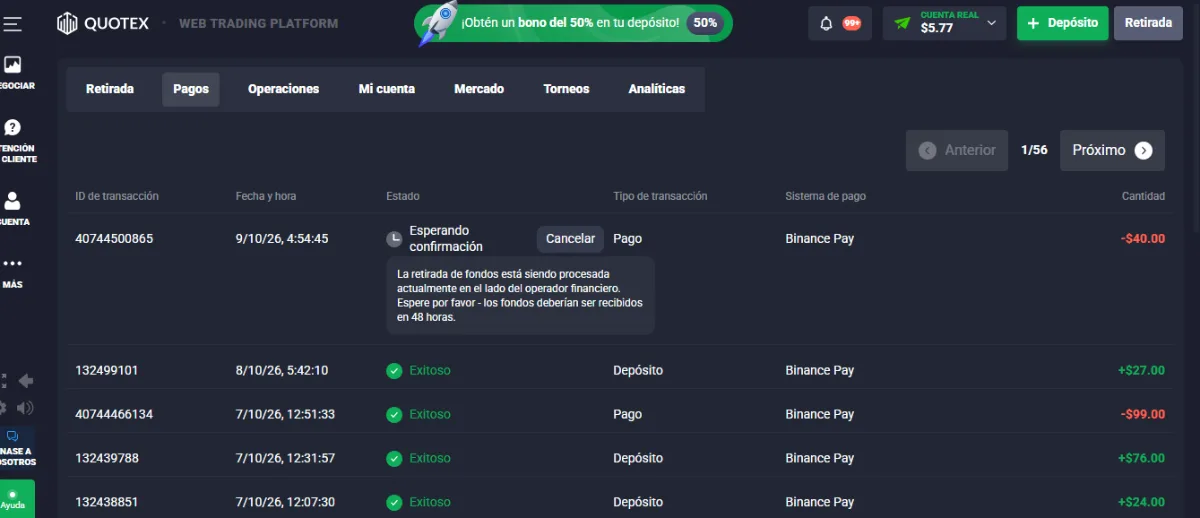1200x518 pixels.
Task: Click Pago type in the 40744466134 row
Action: [628, 414]
